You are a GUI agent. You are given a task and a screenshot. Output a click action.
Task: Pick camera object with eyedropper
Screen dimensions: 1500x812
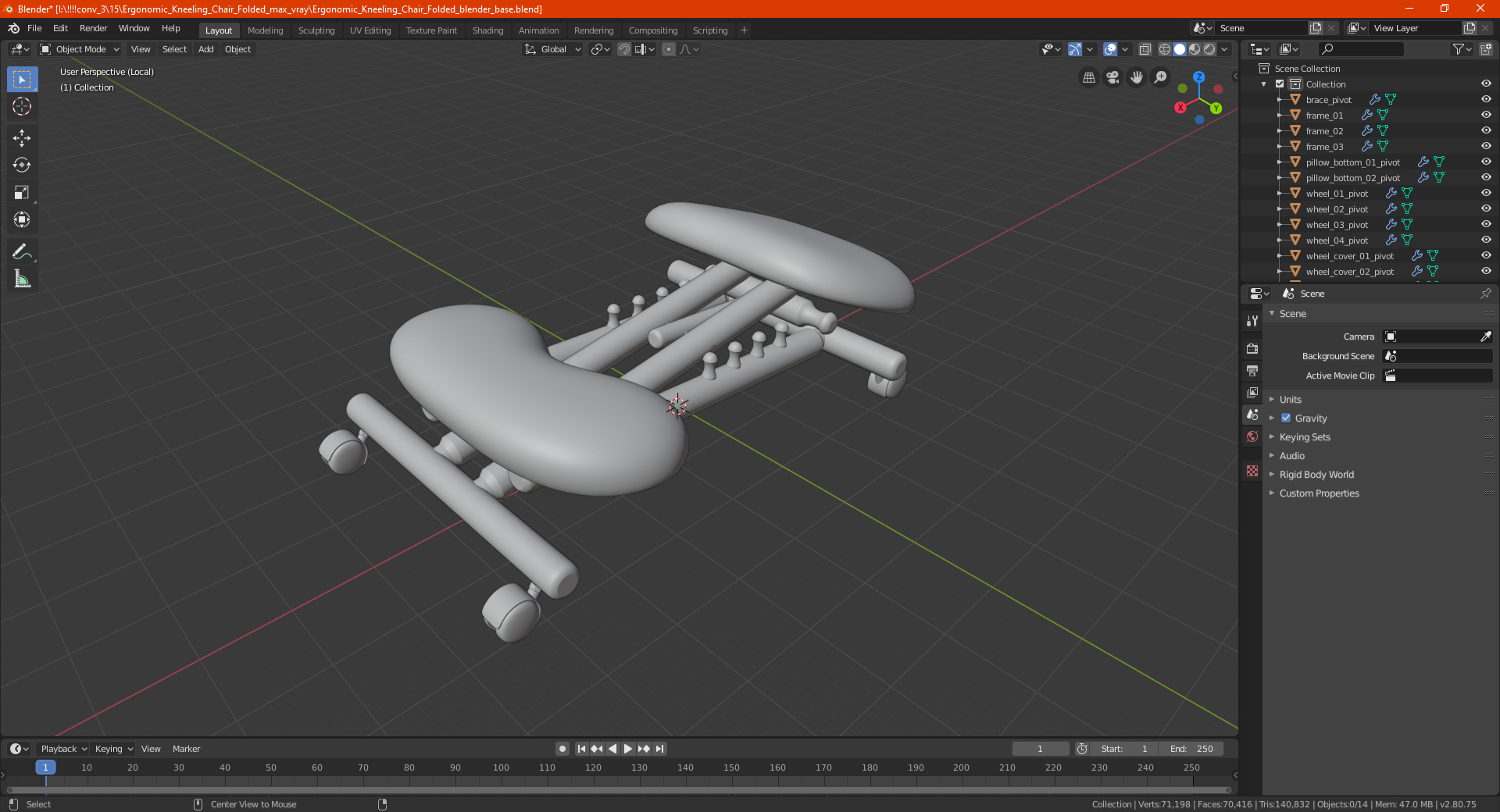pyautogui.click(x=1485, y=337)
